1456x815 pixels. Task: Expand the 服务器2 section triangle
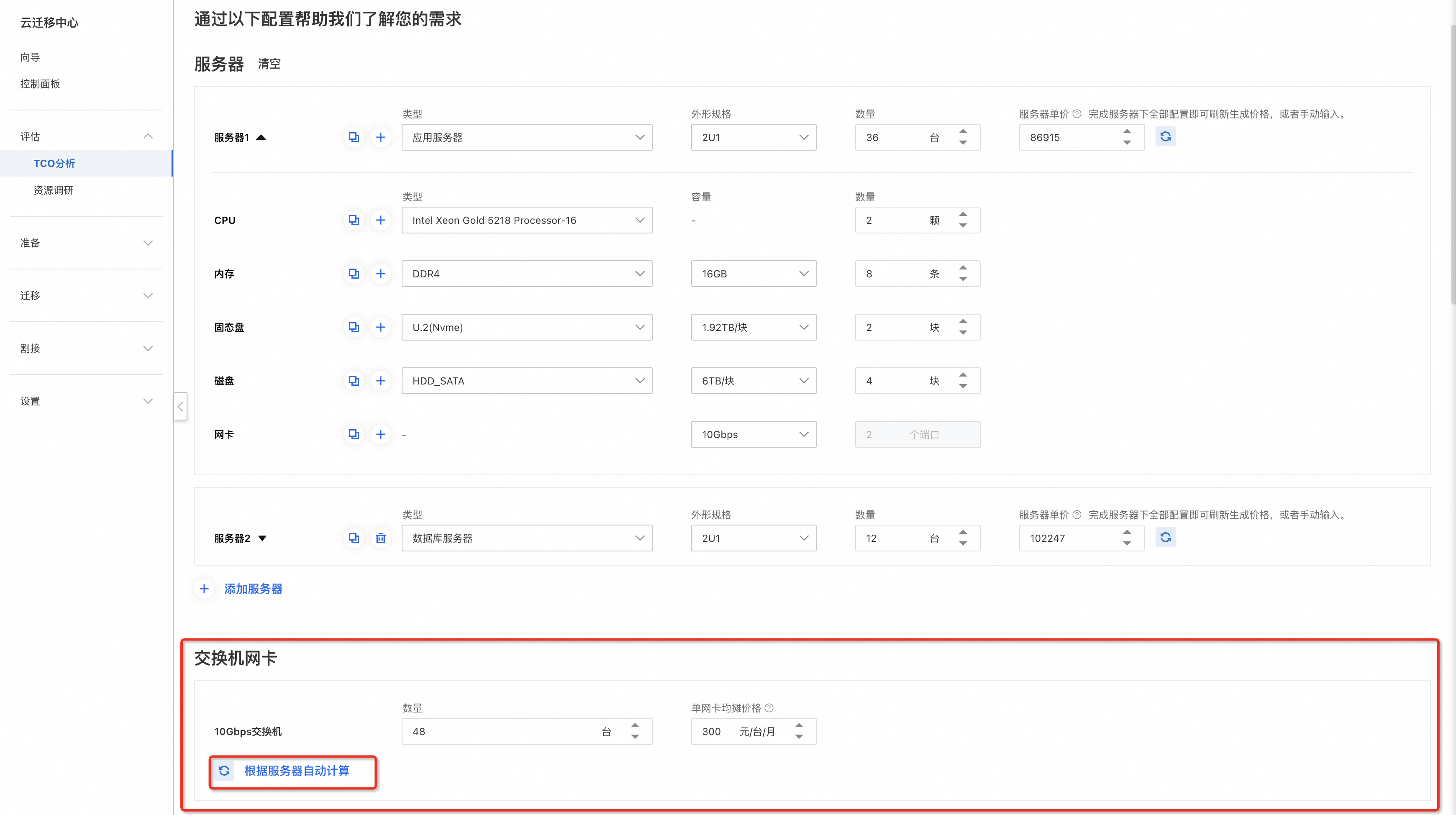click(x=262, y=538)
